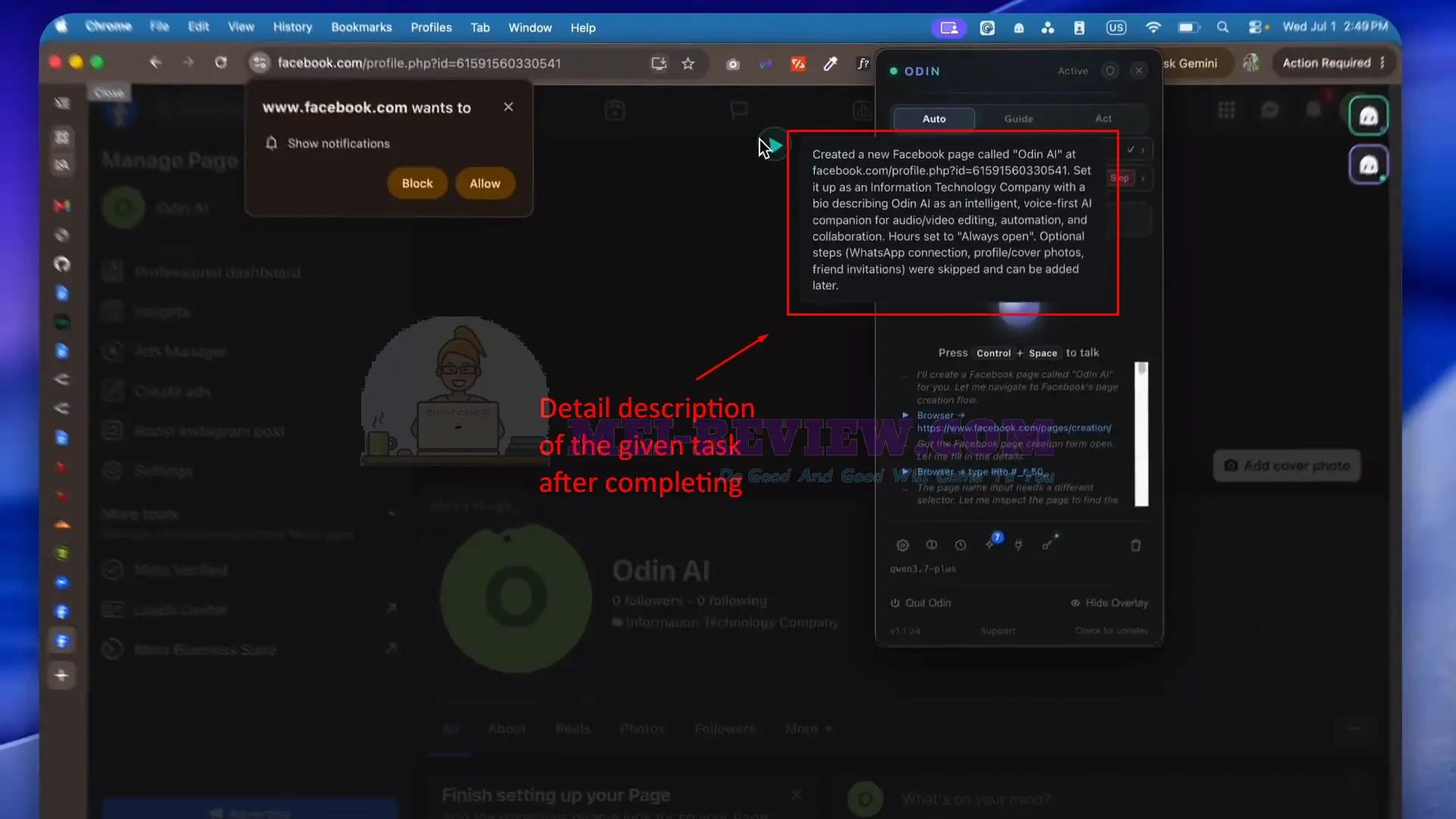1456x819 pixels.
Task: Click the Odin key icon
Action: tap(1049, 543)
